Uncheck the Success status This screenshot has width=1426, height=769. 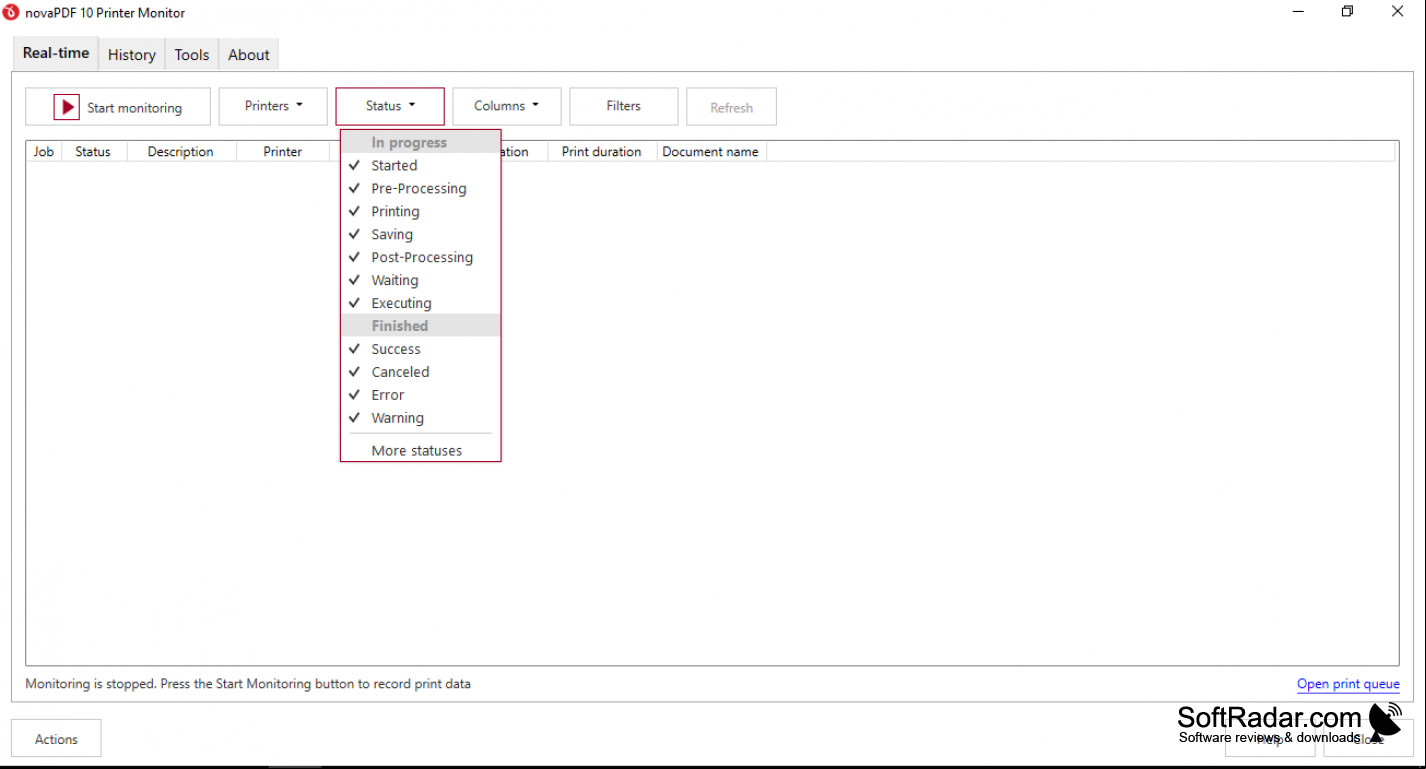coord(420,349)
